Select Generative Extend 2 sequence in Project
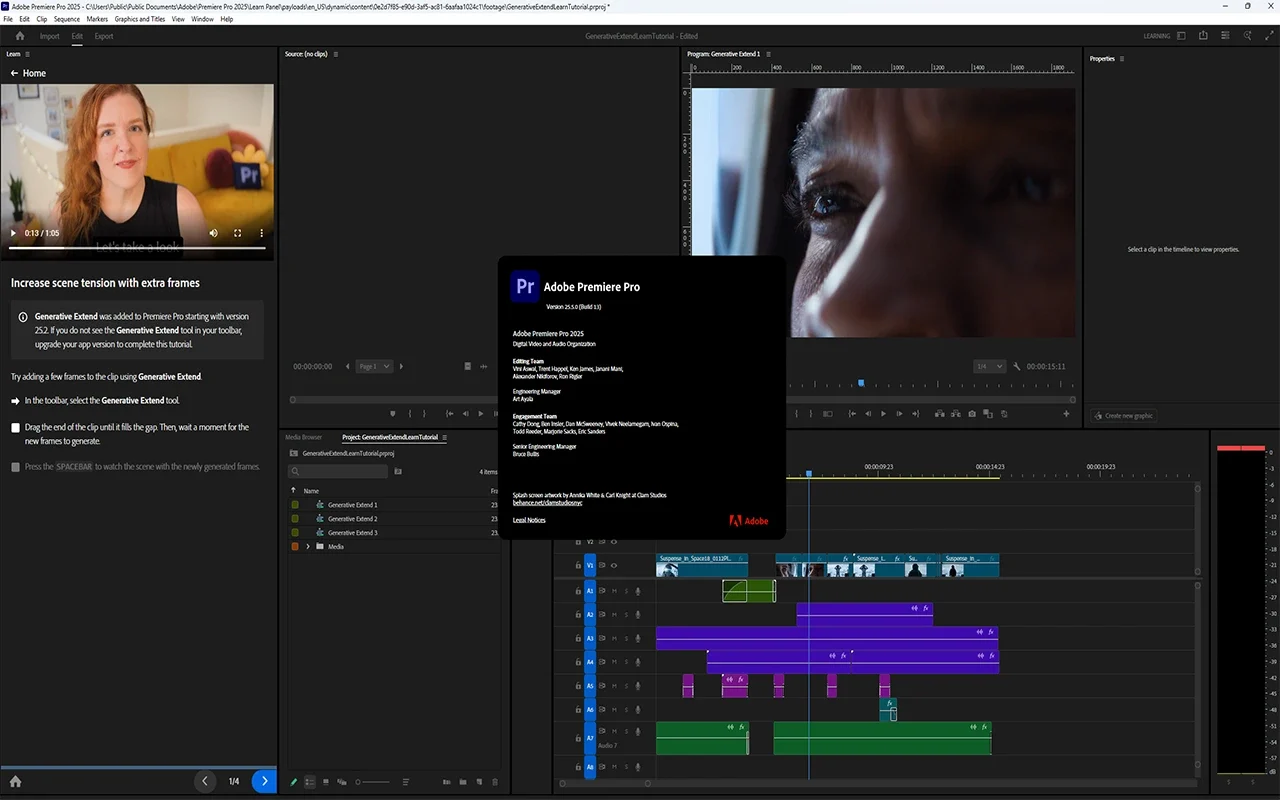The width and height of the screenshot is (1280, 800). click(x=352, y=519)
